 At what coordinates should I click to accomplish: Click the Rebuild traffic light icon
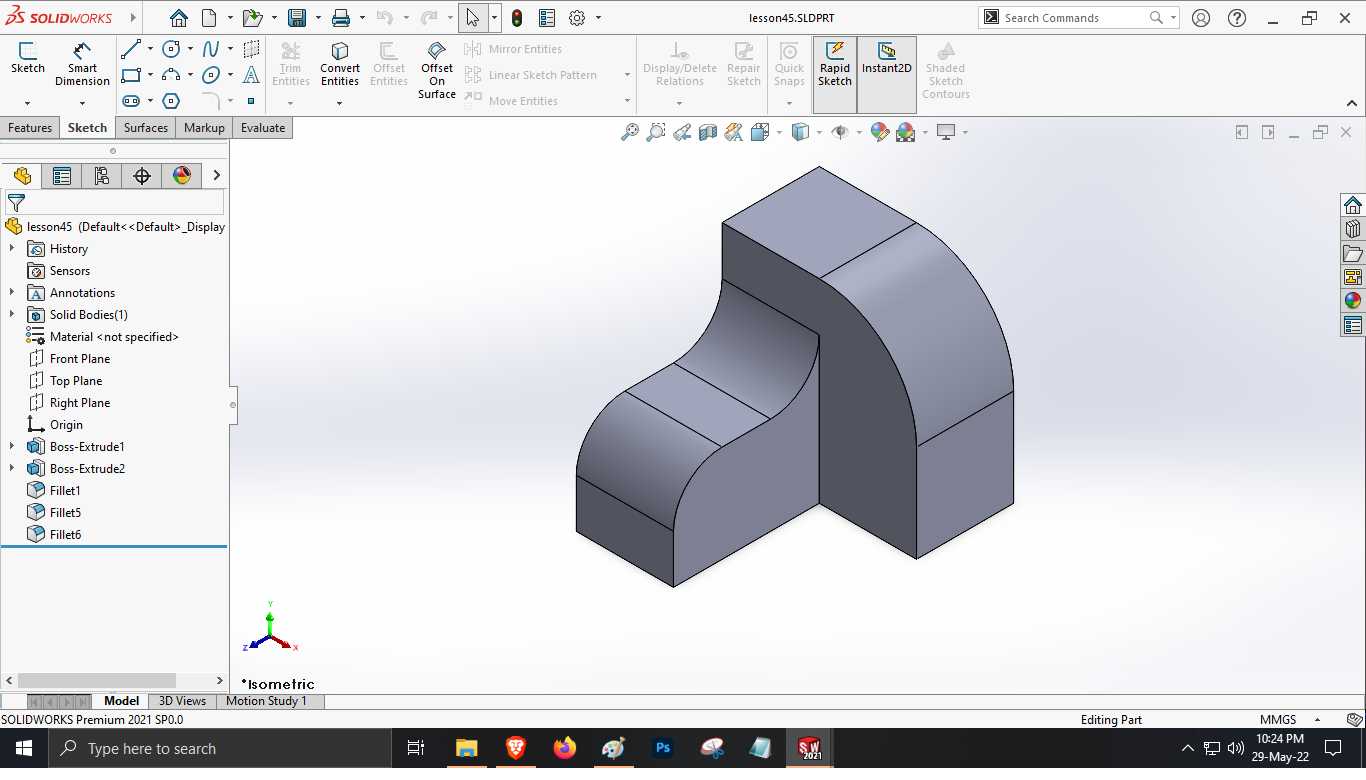517,18
